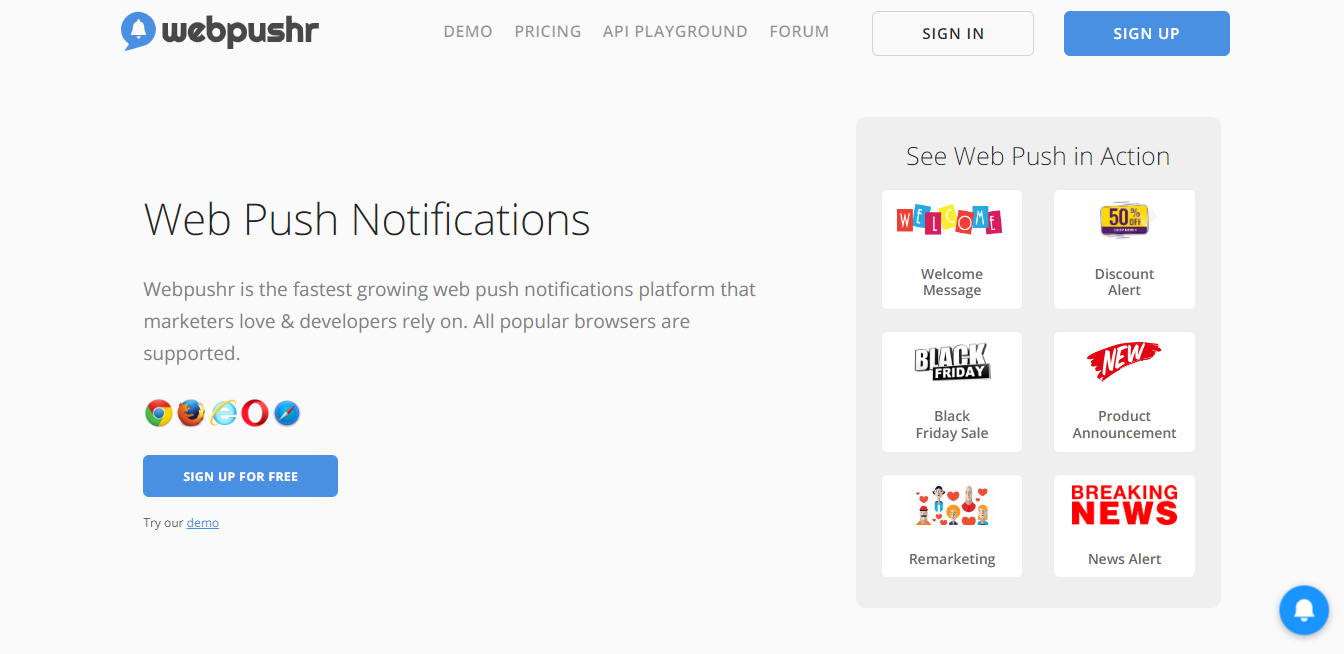Screen dimensions: 1344x654
Task: Open the PRICING page
Action: click(548, 31)
